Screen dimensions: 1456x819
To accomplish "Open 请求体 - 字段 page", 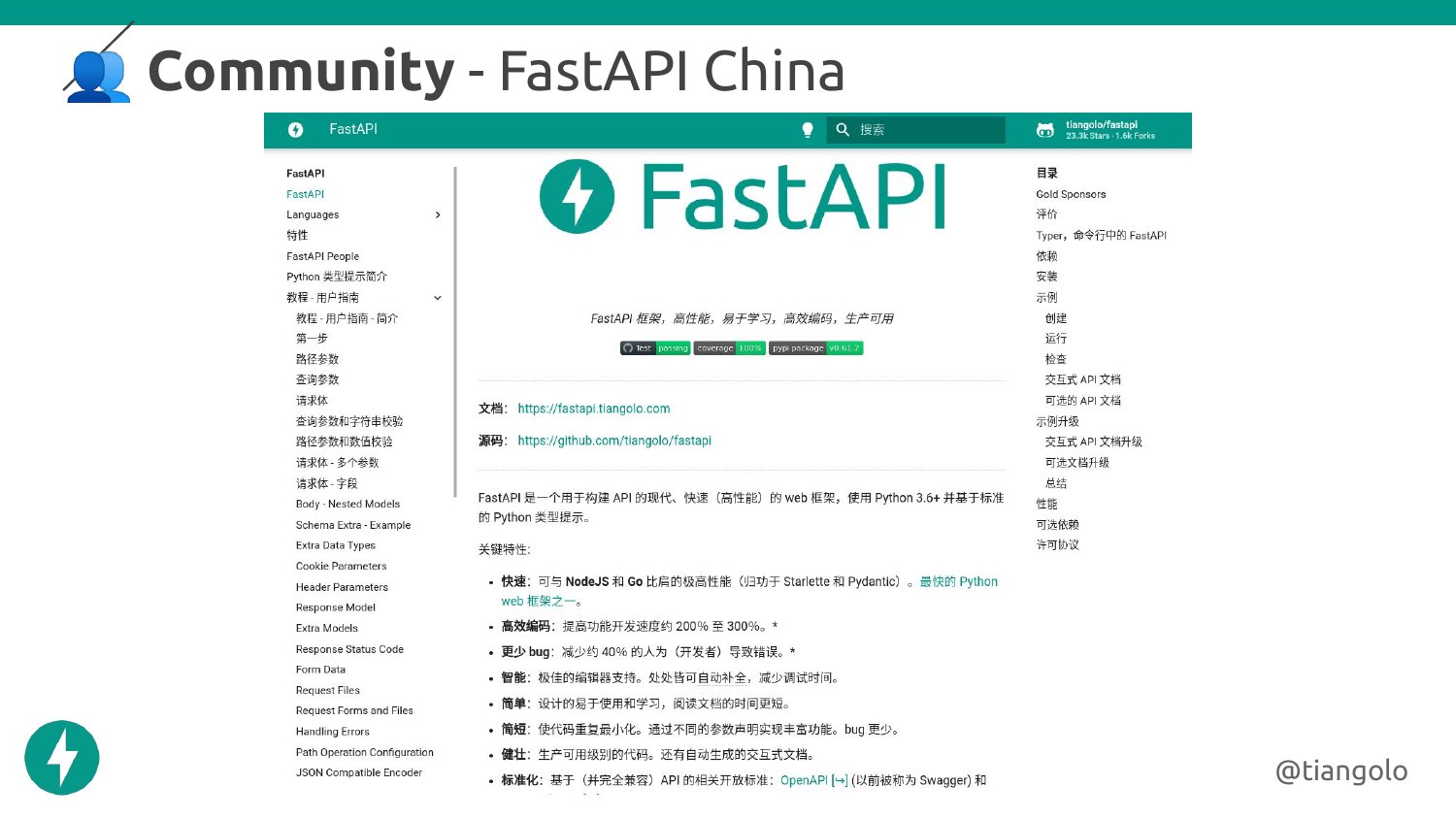I will click(x=326, y=483).
